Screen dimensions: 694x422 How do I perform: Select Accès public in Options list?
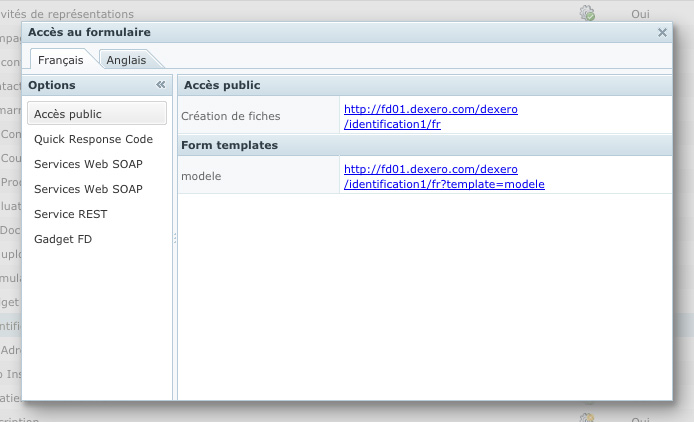(x=97, y=114)
